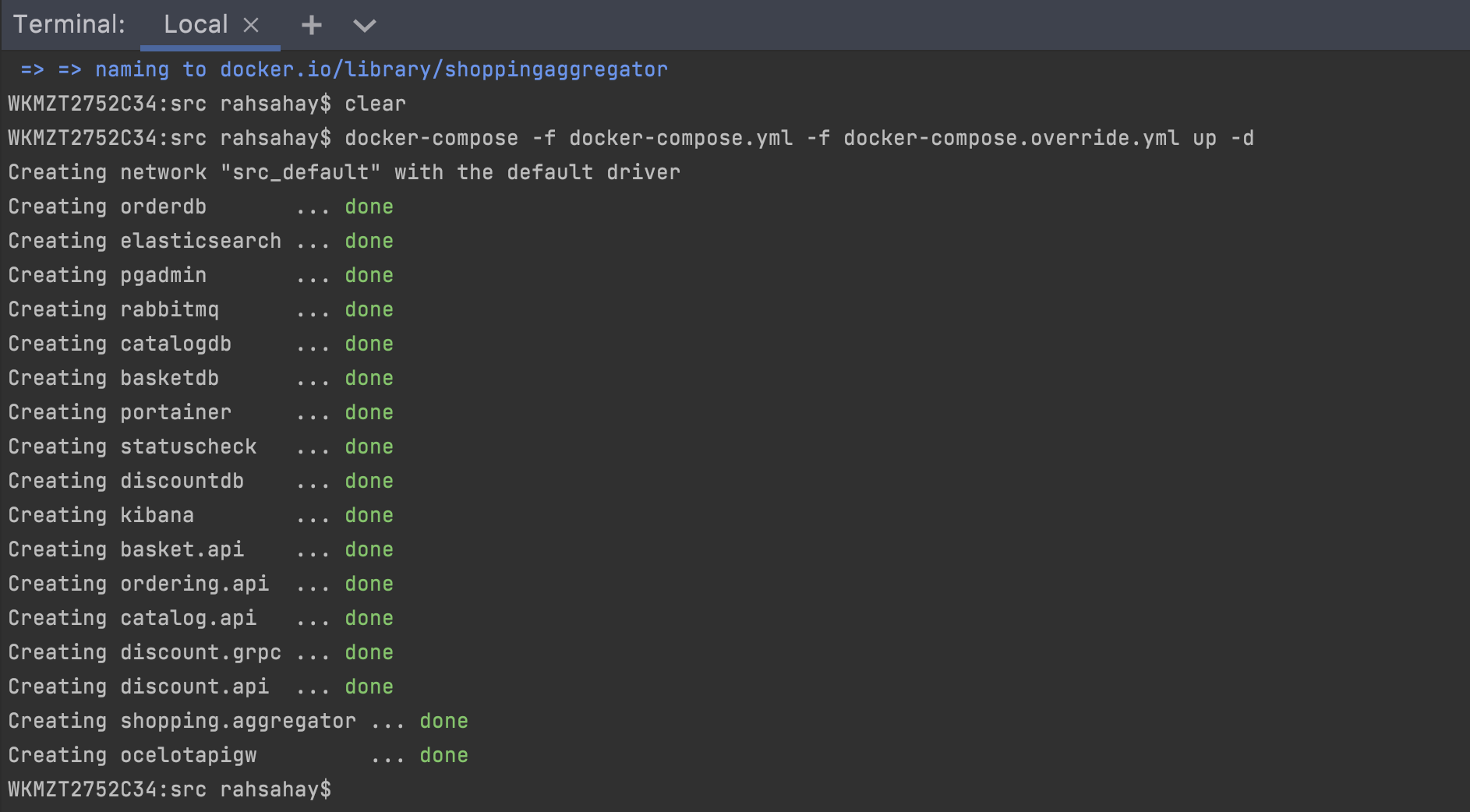Open a new terminal session with plus icon

tap(311, 25)
